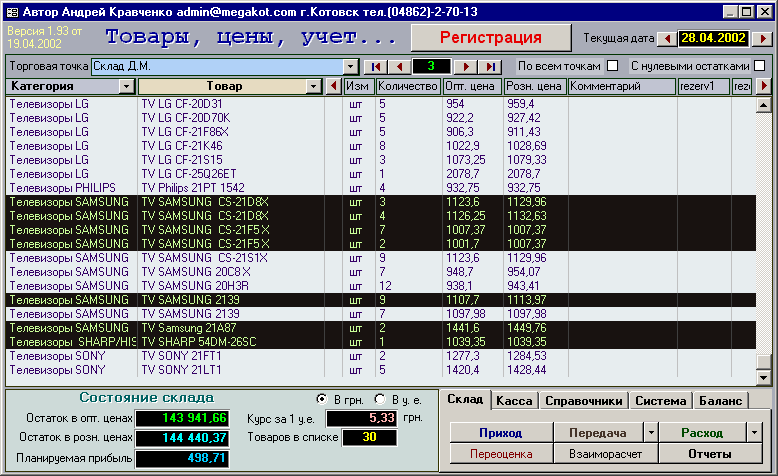The width and height of the screenshot is (778, 476).
Task: Click the Регистрация button
Action: [491, 38]
